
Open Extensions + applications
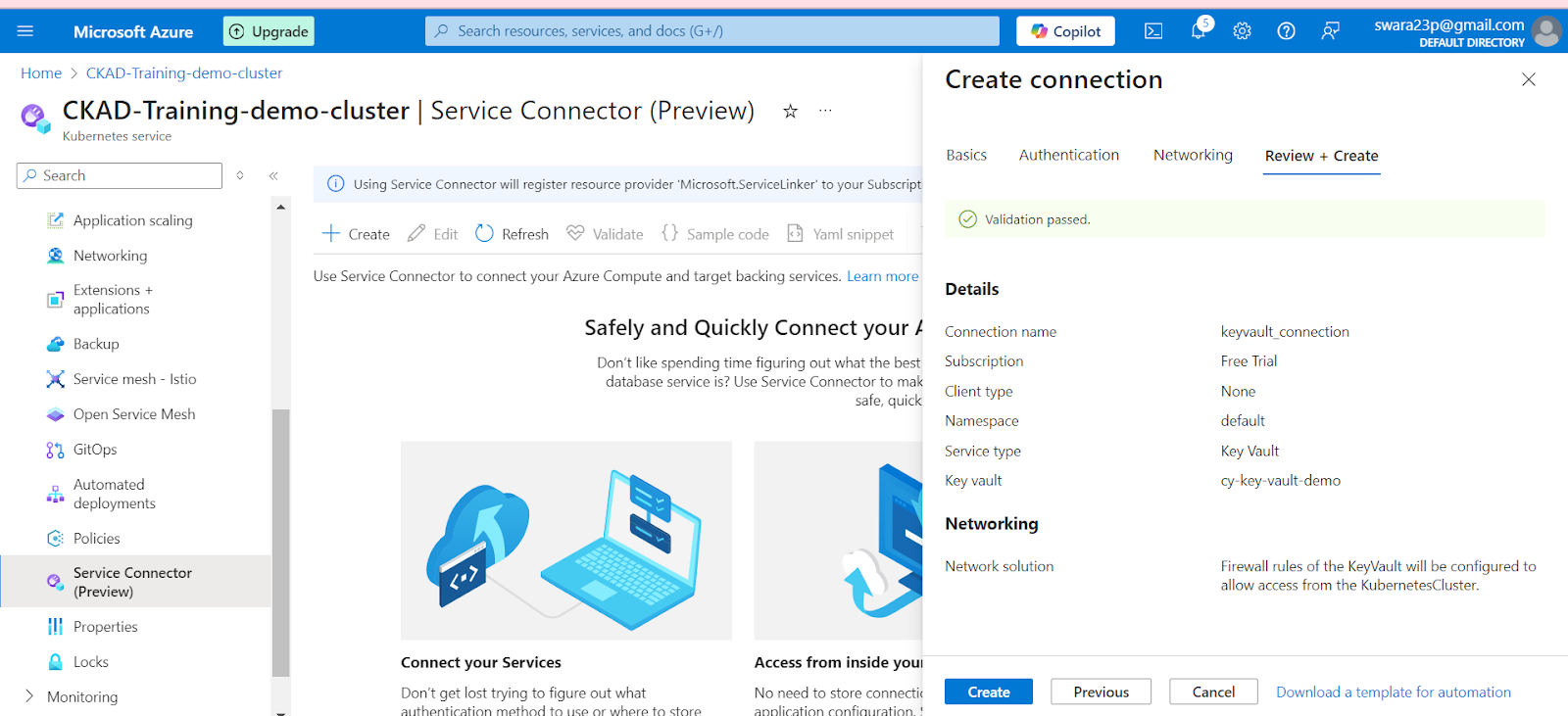(113, 299)
